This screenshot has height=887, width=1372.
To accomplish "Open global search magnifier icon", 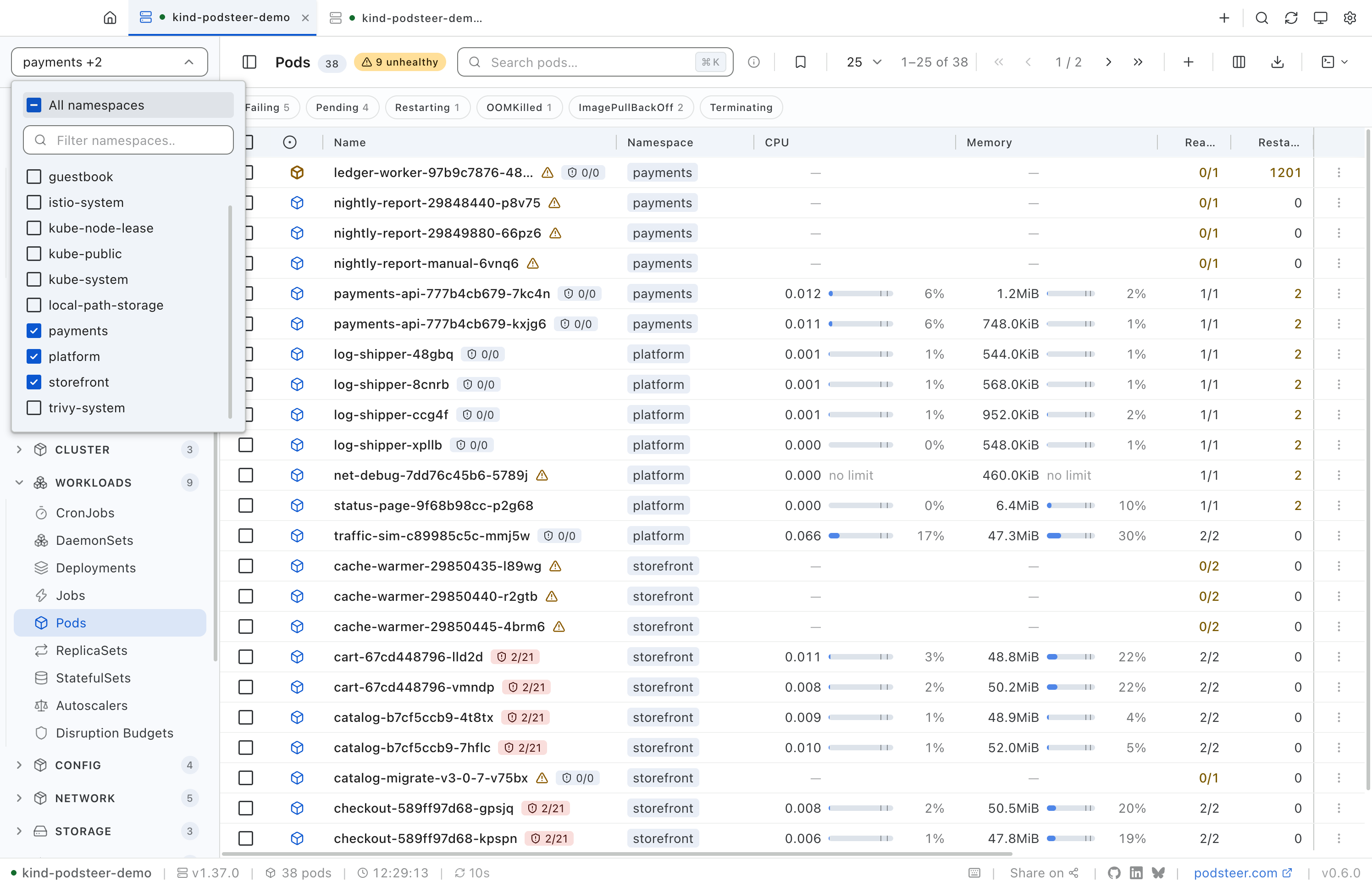I will (1261, 18).
